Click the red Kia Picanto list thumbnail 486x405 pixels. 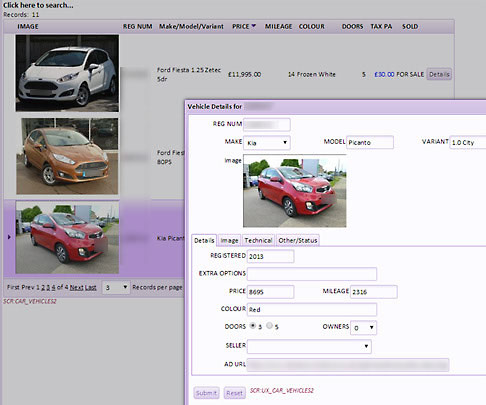coord(67,237)
